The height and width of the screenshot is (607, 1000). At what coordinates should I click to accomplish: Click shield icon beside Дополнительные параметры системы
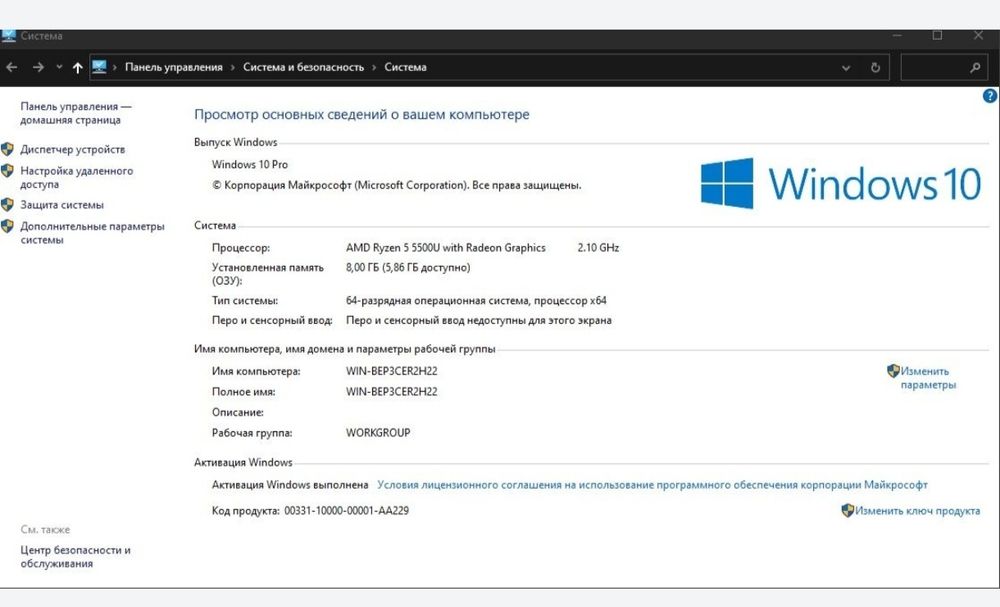[x=8, y=226]
